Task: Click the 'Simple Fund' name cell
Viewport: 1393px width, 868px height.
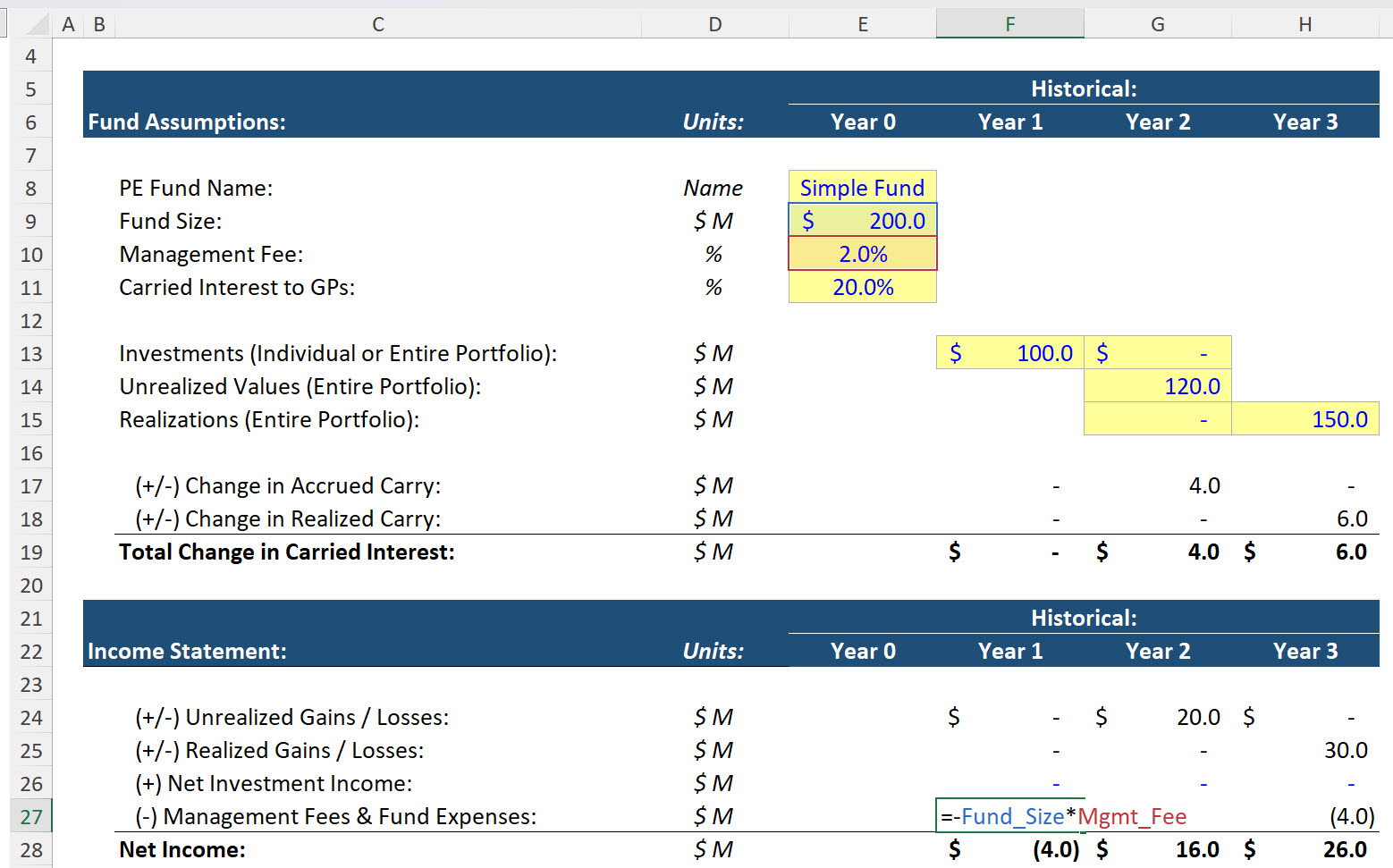Action: point(863,188)
